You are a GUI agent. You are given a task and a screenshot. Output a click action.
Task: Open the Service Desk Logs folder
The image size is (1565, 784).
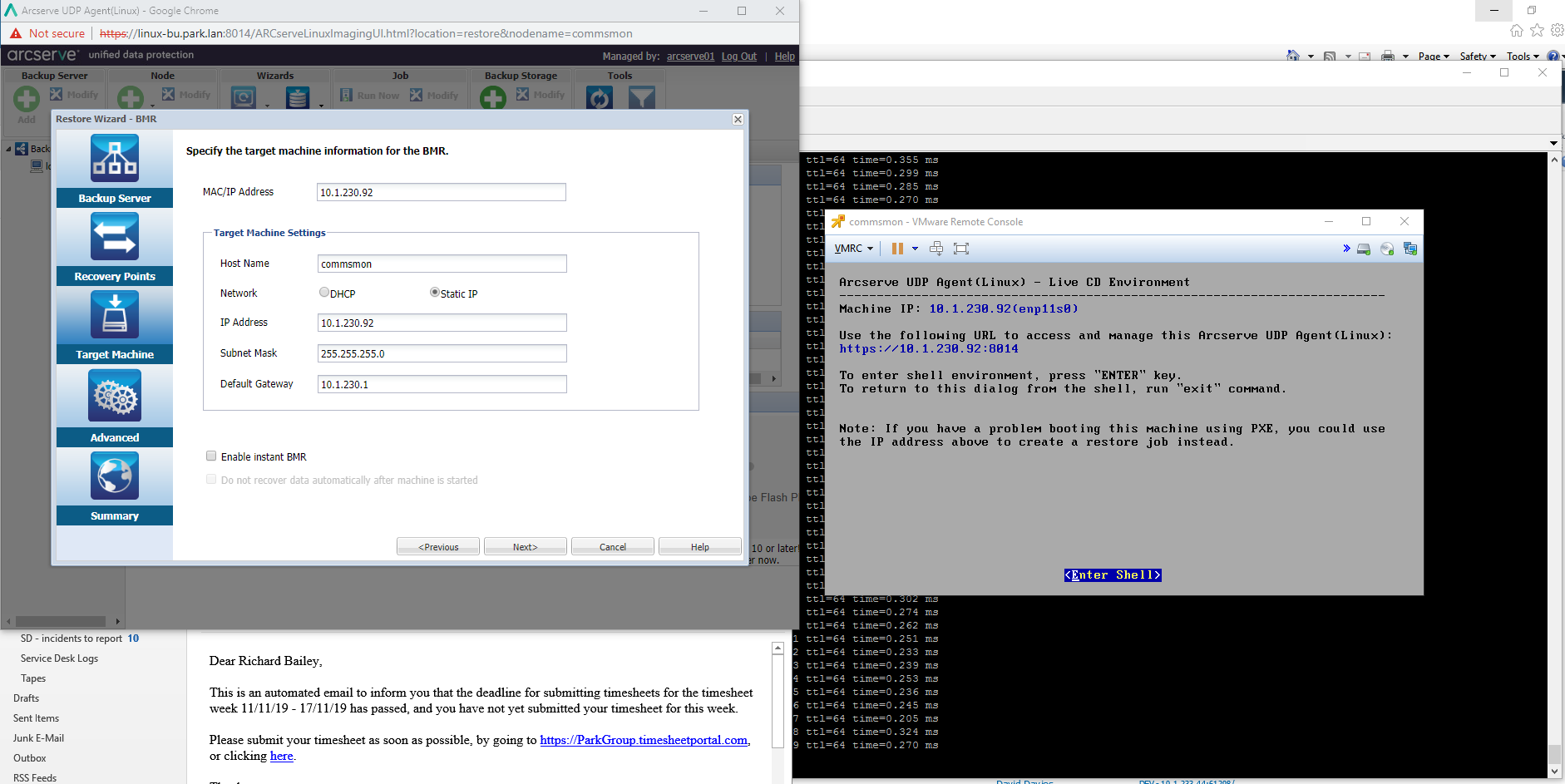(x=59, y=658)
